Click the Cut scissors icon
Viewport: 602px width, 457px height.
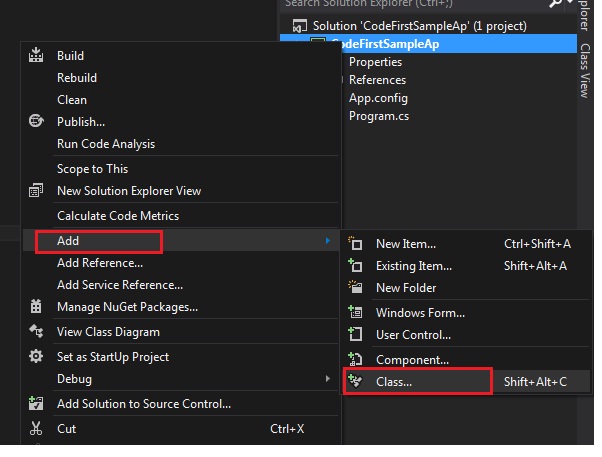point(37,429)
